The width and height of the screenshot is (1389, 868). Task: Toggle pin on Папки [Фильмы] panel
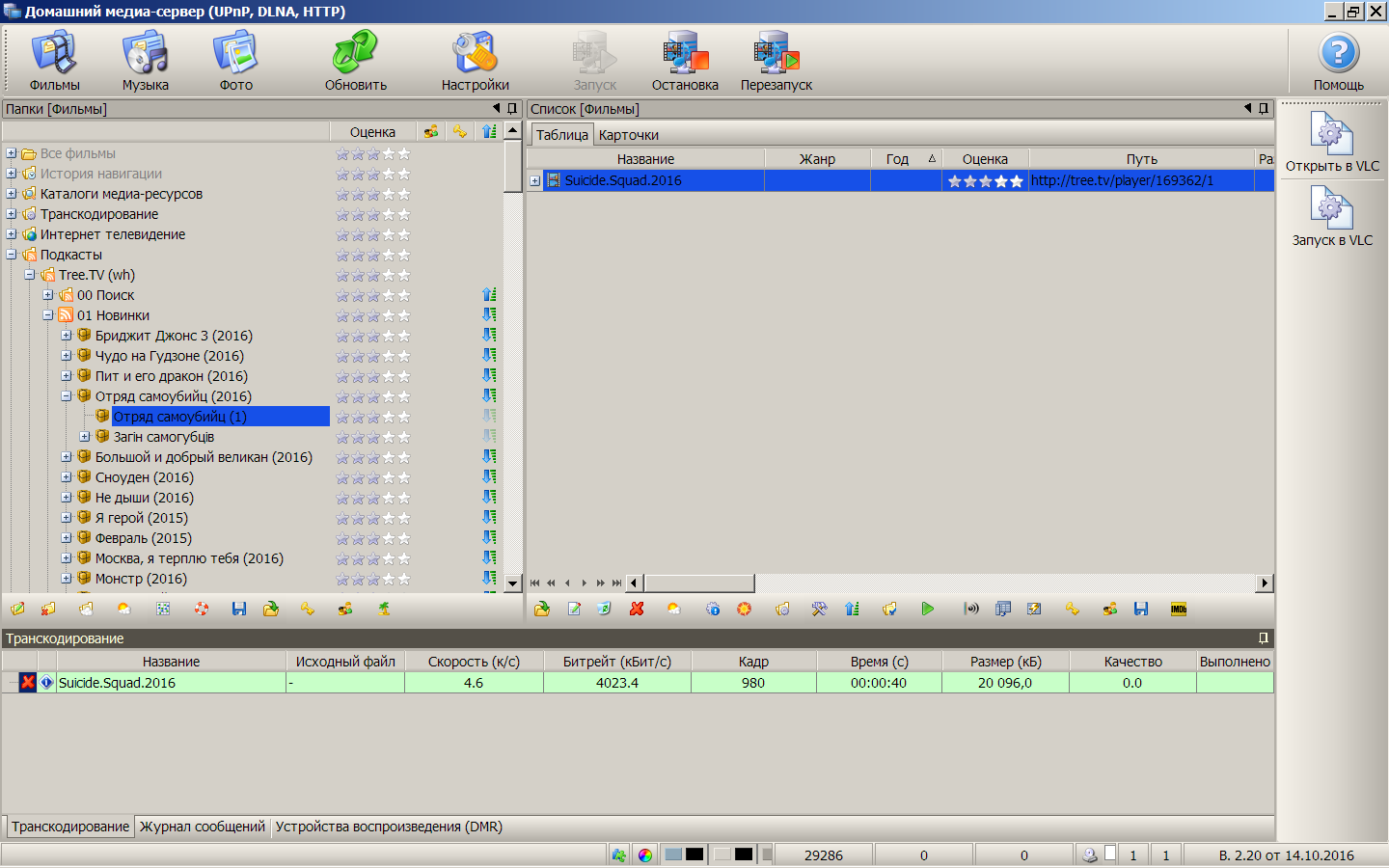[x=512, y=109]
